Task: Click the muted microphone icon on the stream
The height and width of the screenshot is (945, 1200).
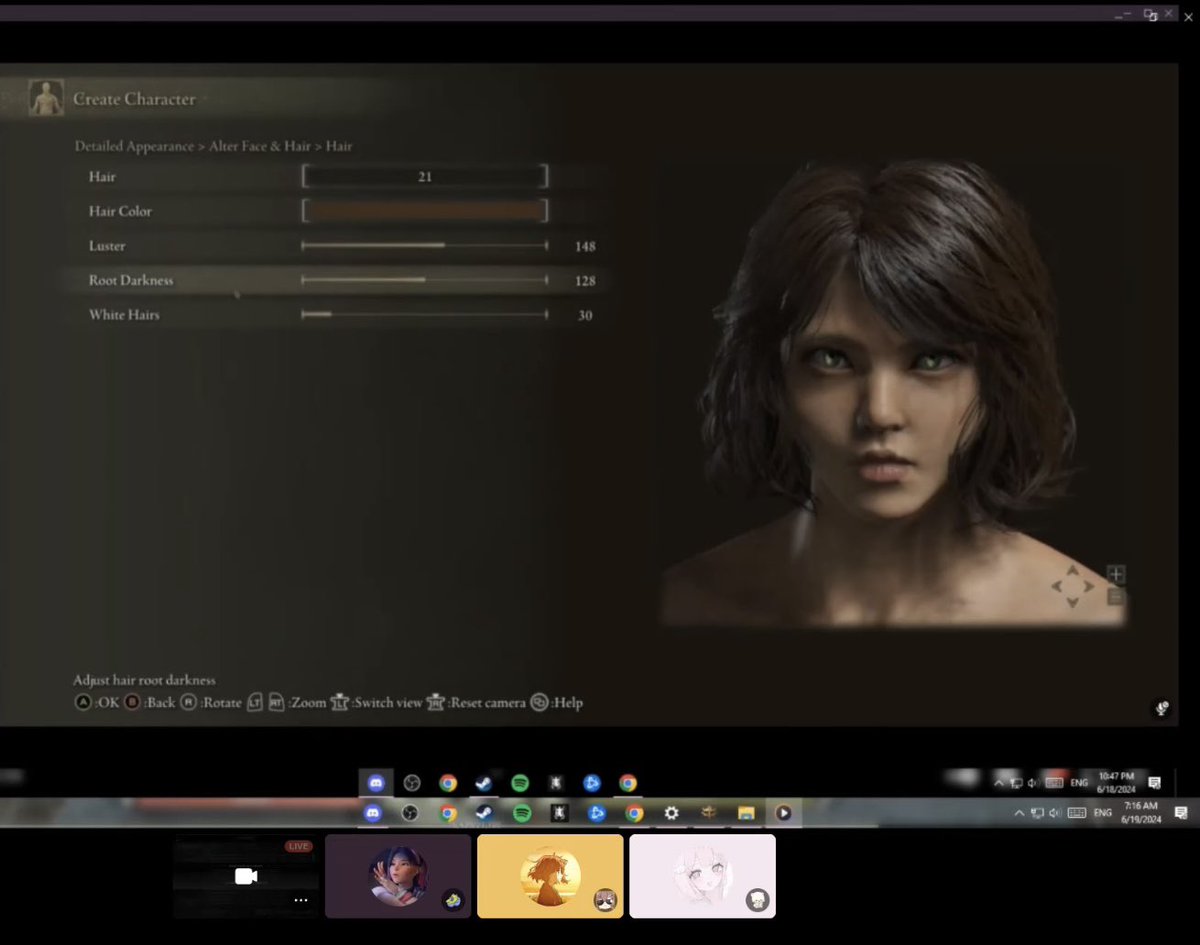Action: [1161, 708]
